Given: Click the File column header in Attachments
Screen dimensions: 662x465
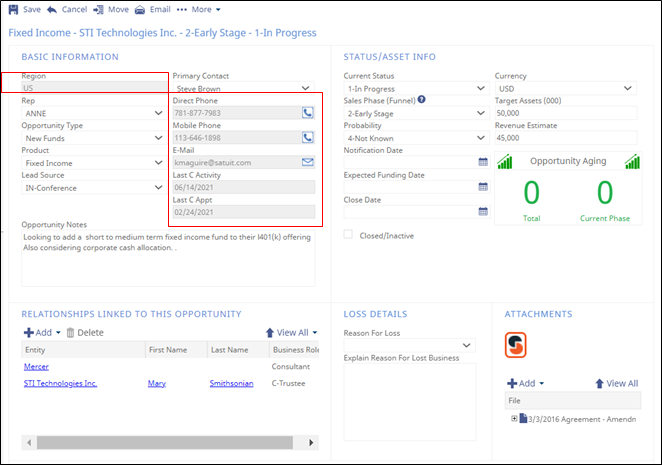Looking at the screenshot, I should click(x=573, y=400).
